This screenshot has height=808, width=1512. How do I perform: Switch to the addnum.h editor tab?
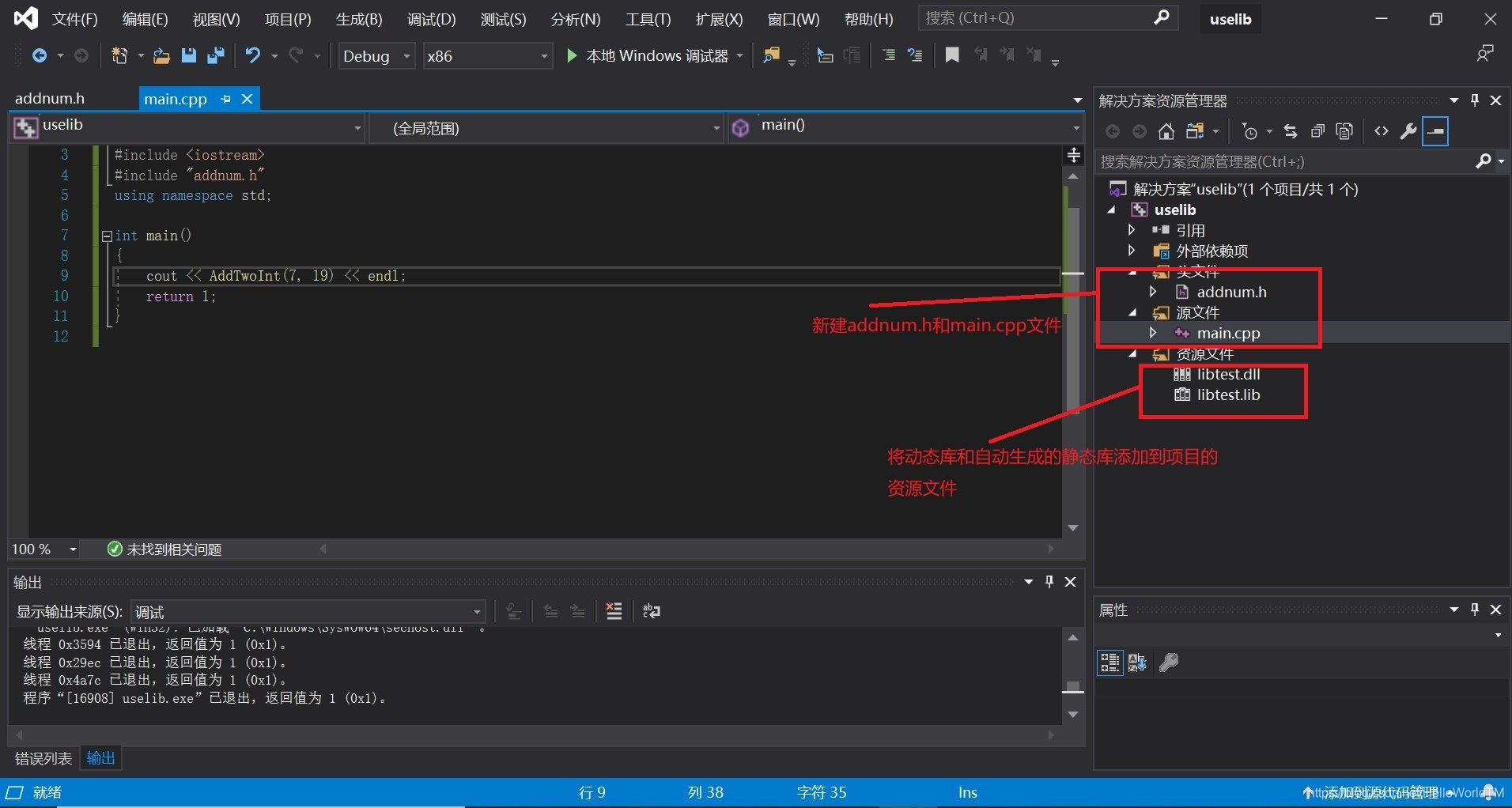[50, 99]
